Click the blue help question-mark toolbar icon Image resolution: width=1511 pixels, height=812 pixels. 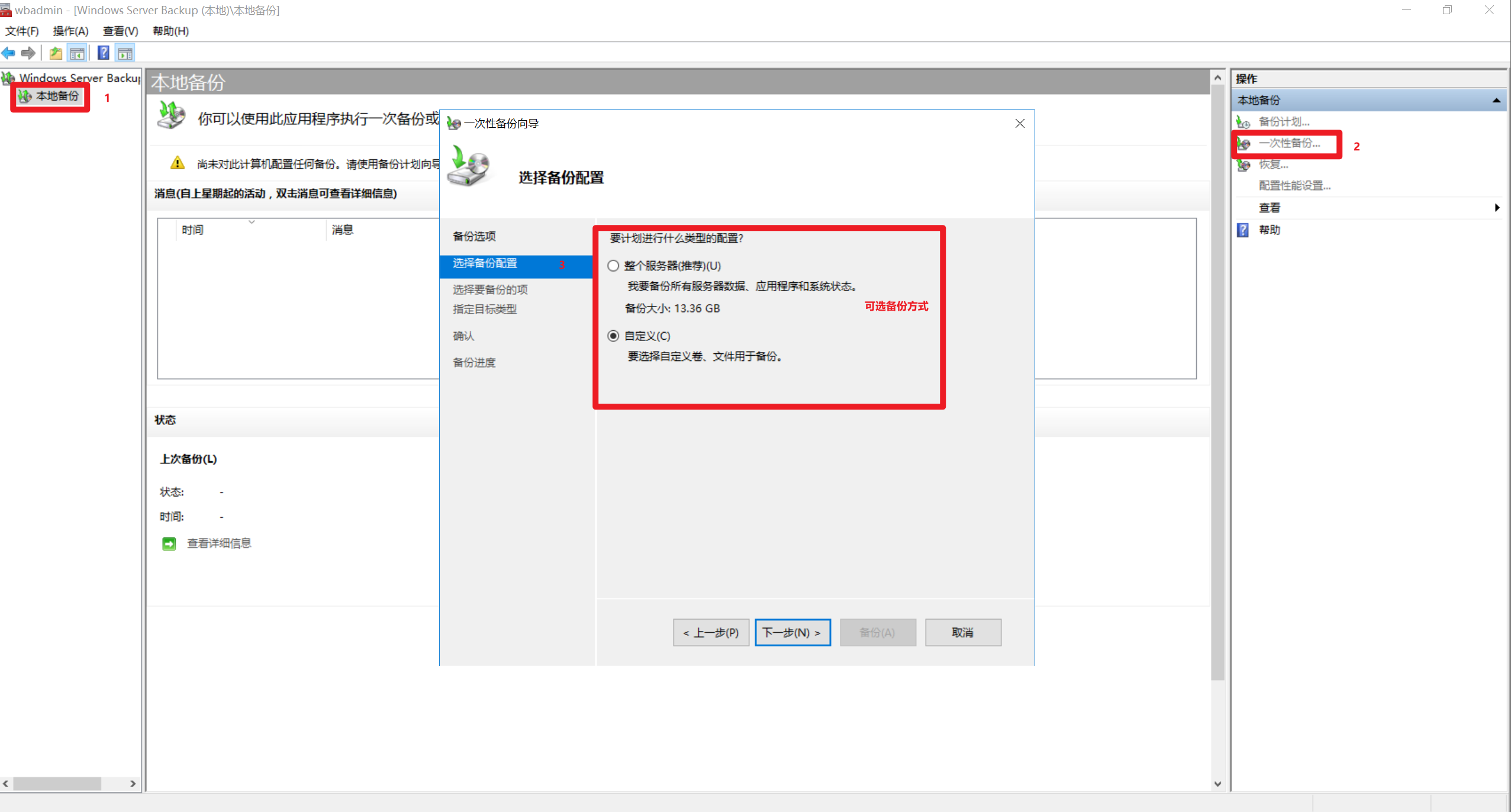tap(103, 53)
